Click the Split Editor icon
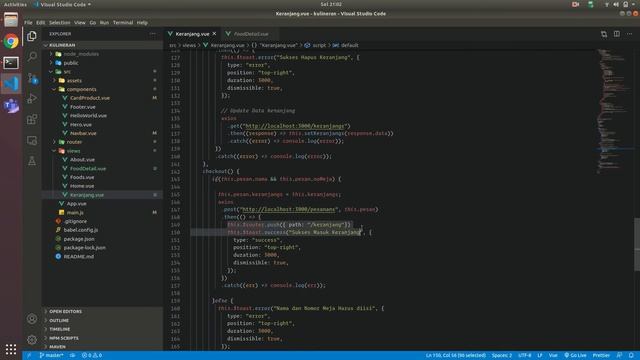This screenshot has width=640, height=360. tap(617, 34)
